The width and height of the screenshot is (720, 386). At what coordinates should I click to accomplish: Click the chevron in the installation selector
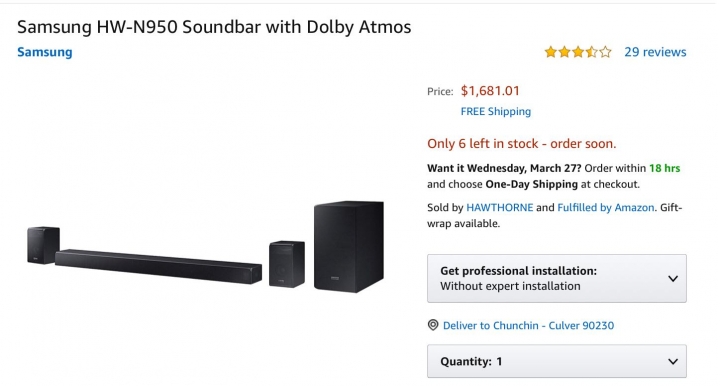tap(673, 279)
